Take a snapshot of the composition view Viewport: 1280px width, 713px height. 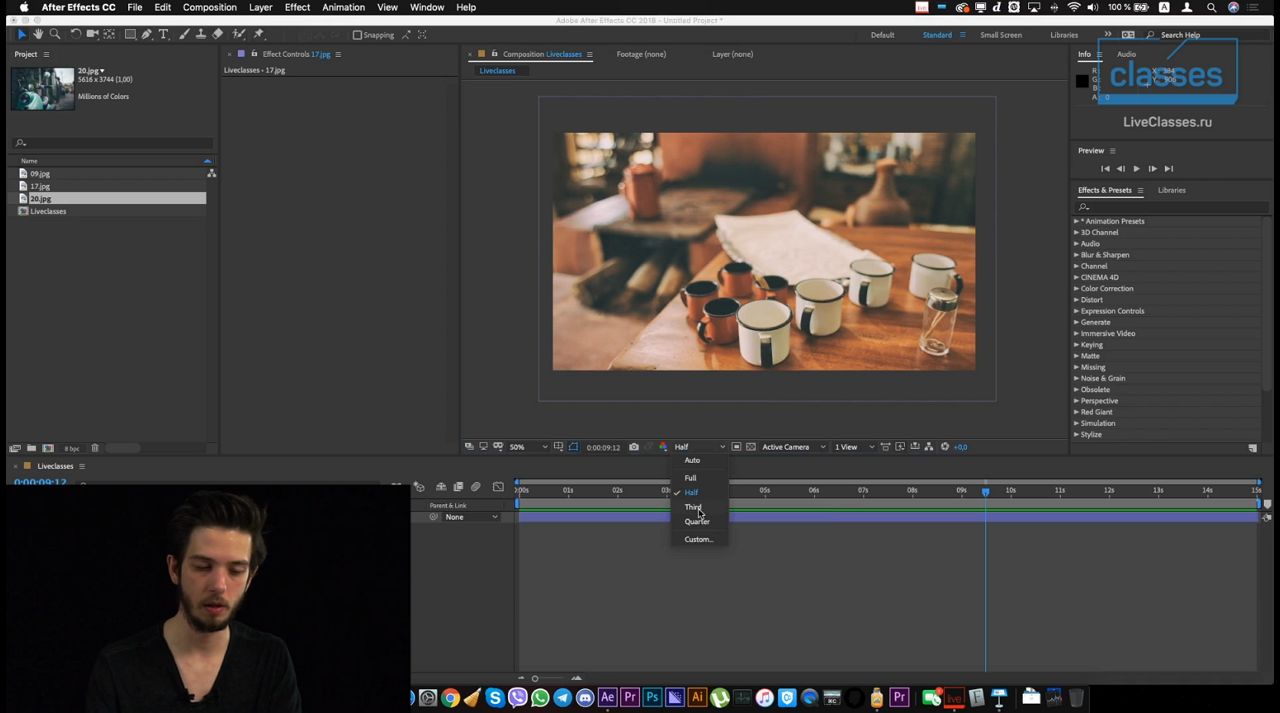633,447
